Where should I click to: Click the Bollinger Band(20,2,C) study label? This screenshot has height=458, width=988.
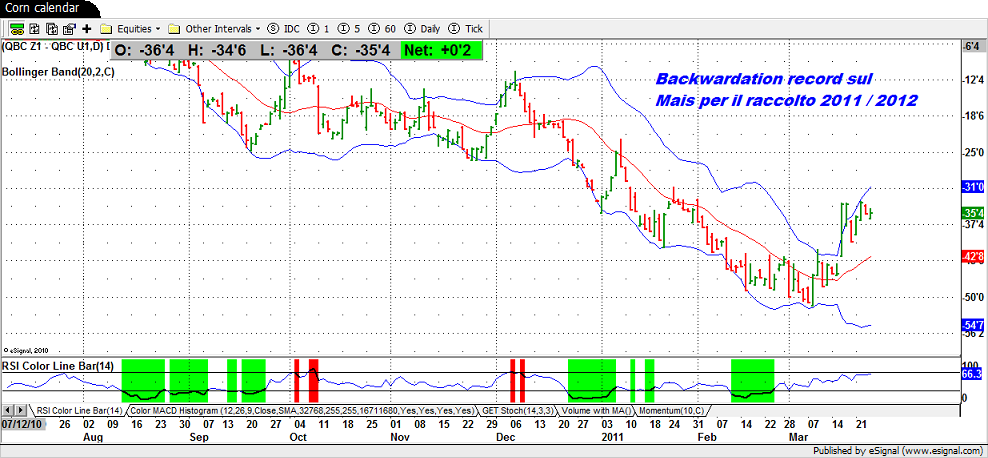(57, 73)
